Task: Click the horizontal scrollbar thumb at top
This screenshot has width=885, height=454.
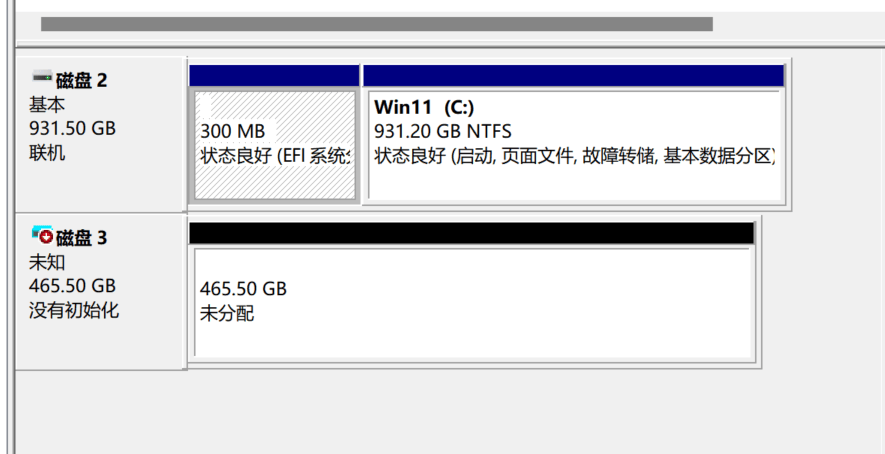Action: pos(376,24)
